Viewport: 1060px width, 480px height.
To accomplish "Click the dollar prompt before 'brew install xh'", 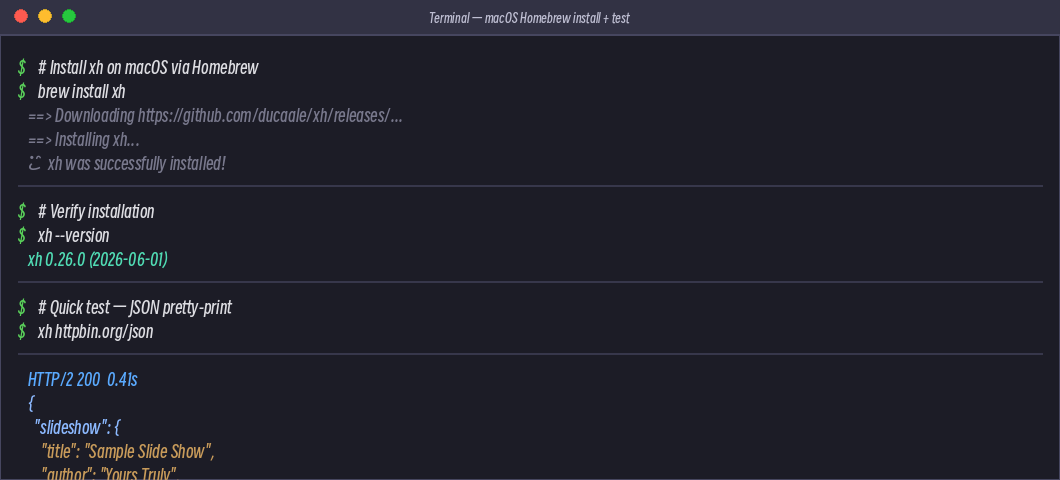I will coord(22,92).
